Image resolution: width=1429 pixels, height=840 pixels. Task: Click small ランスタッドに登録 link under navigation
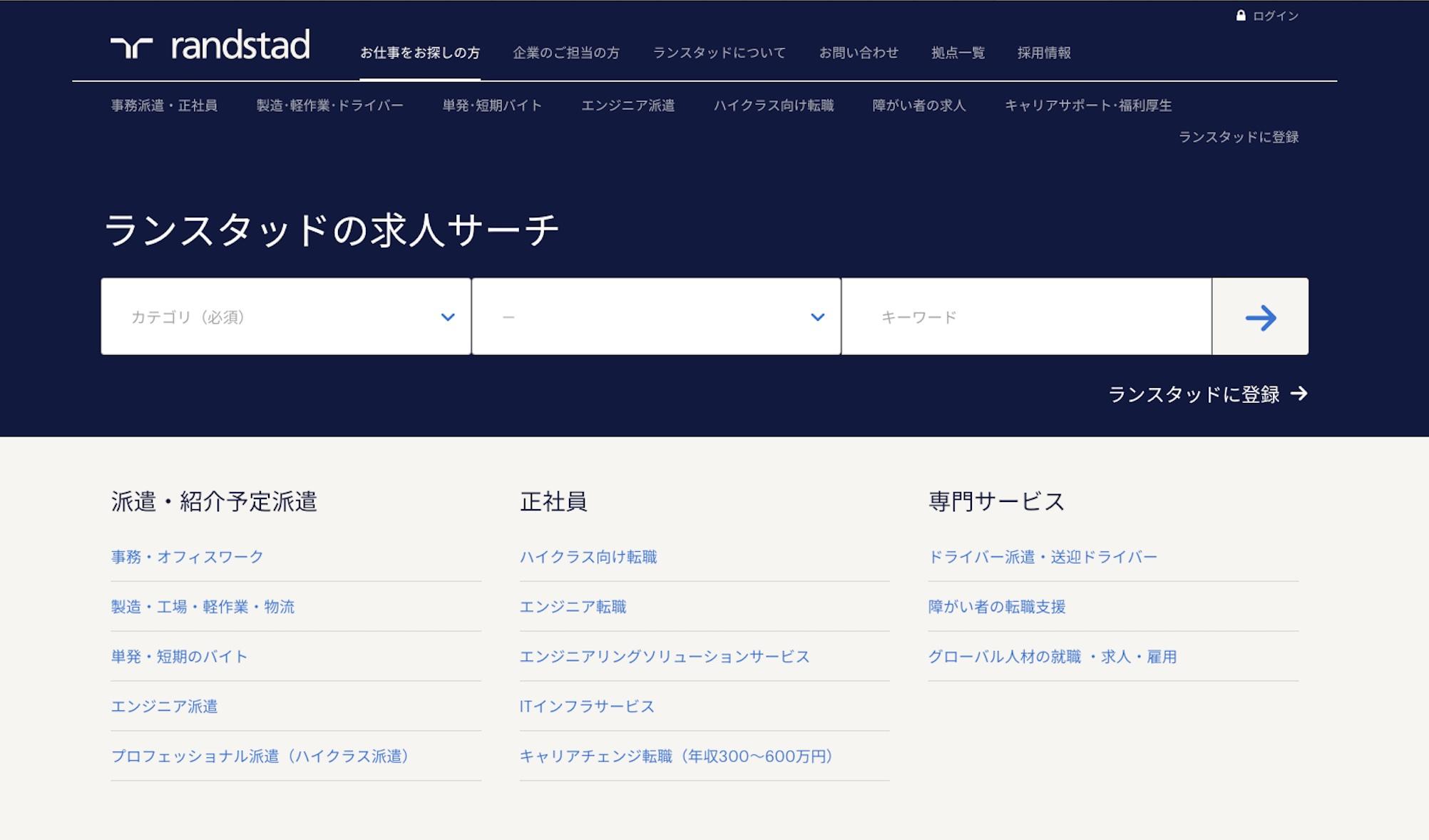pos(1239,137)
